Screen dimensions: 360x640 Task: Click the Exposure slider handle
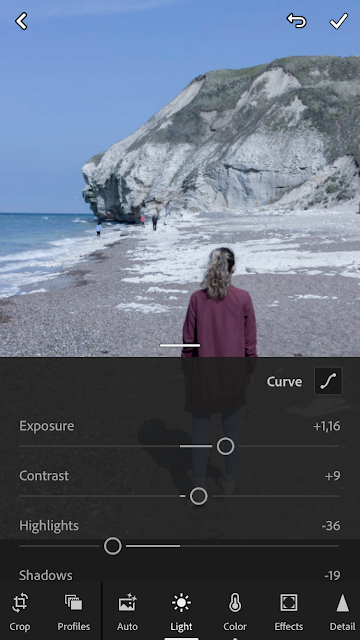point(225,446)
